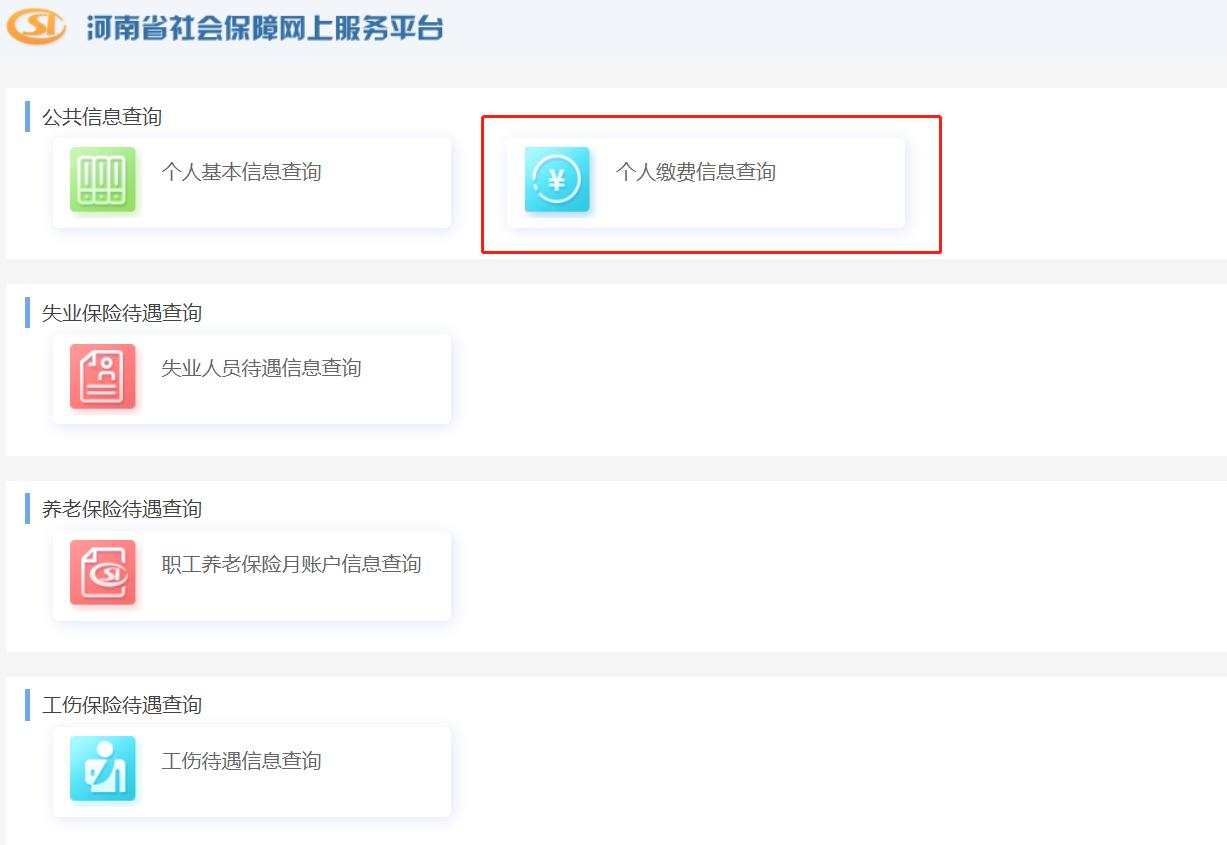The height and width of the screenshot is (845, 1227).
Task: Click the 河南省社会保障网上服务平台 title
Action: click(260, 28)
